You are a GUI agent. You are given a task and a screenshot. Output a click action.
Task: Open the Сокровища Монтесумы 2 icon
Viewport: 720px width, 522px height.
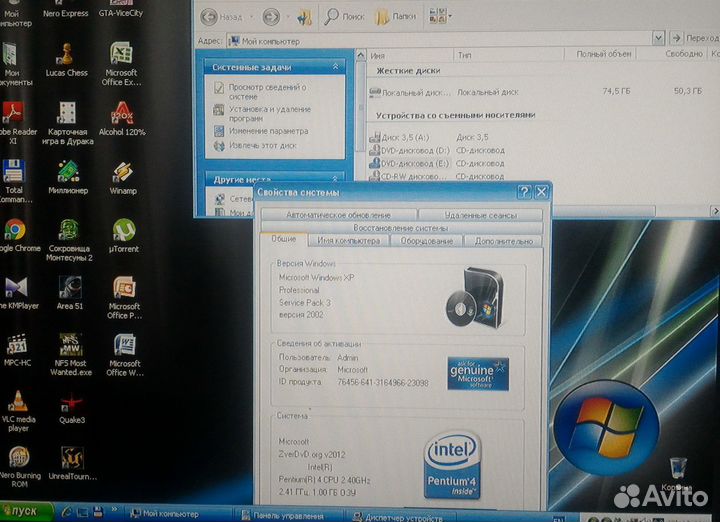click(x=69, y=240)
